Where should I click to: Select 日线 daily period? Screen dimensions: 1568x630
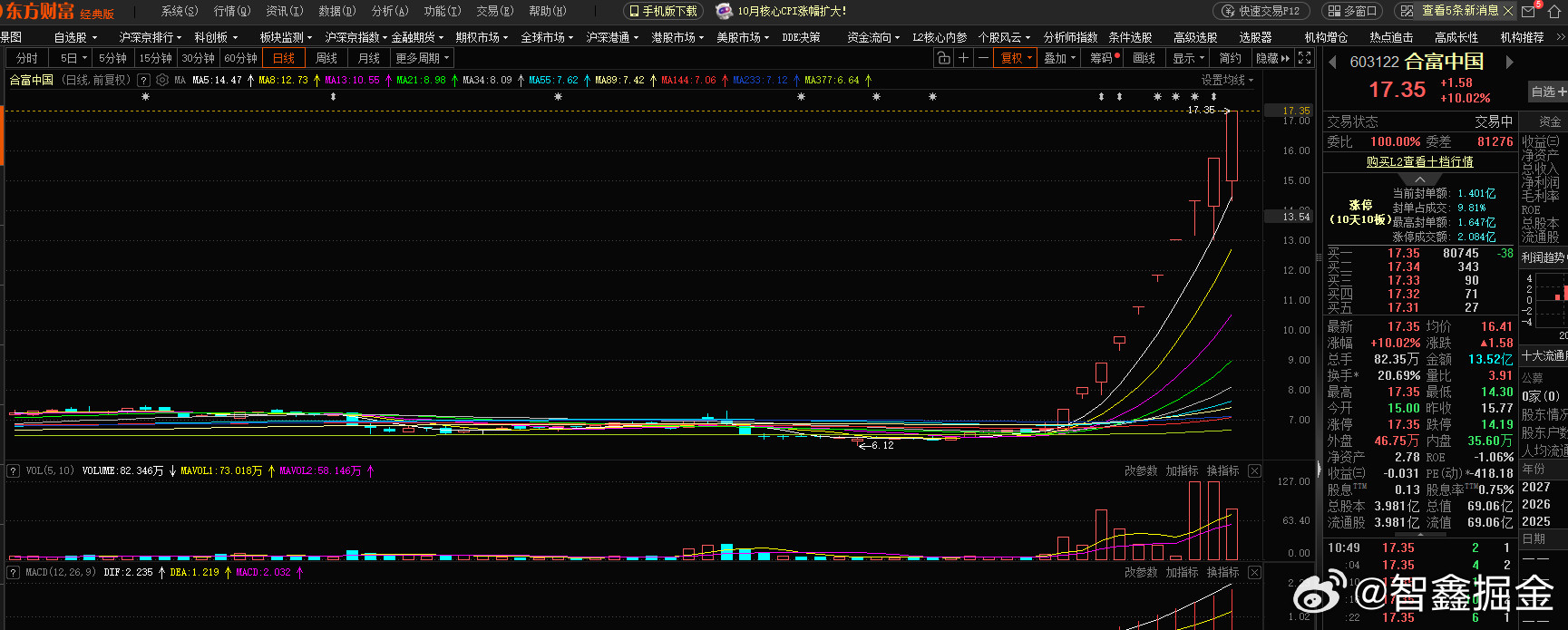[284, 58]
